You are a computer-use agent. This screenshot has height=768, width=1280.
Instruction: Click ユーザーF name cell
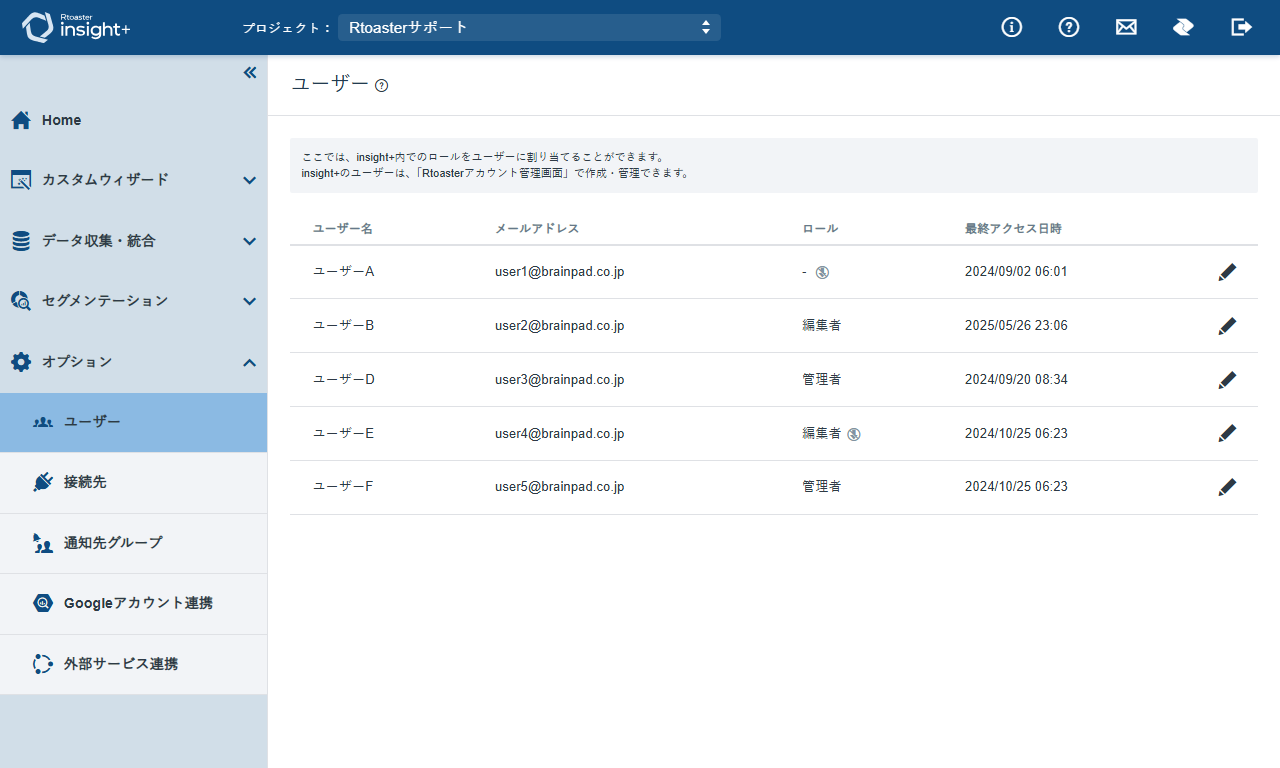(343, 486)
